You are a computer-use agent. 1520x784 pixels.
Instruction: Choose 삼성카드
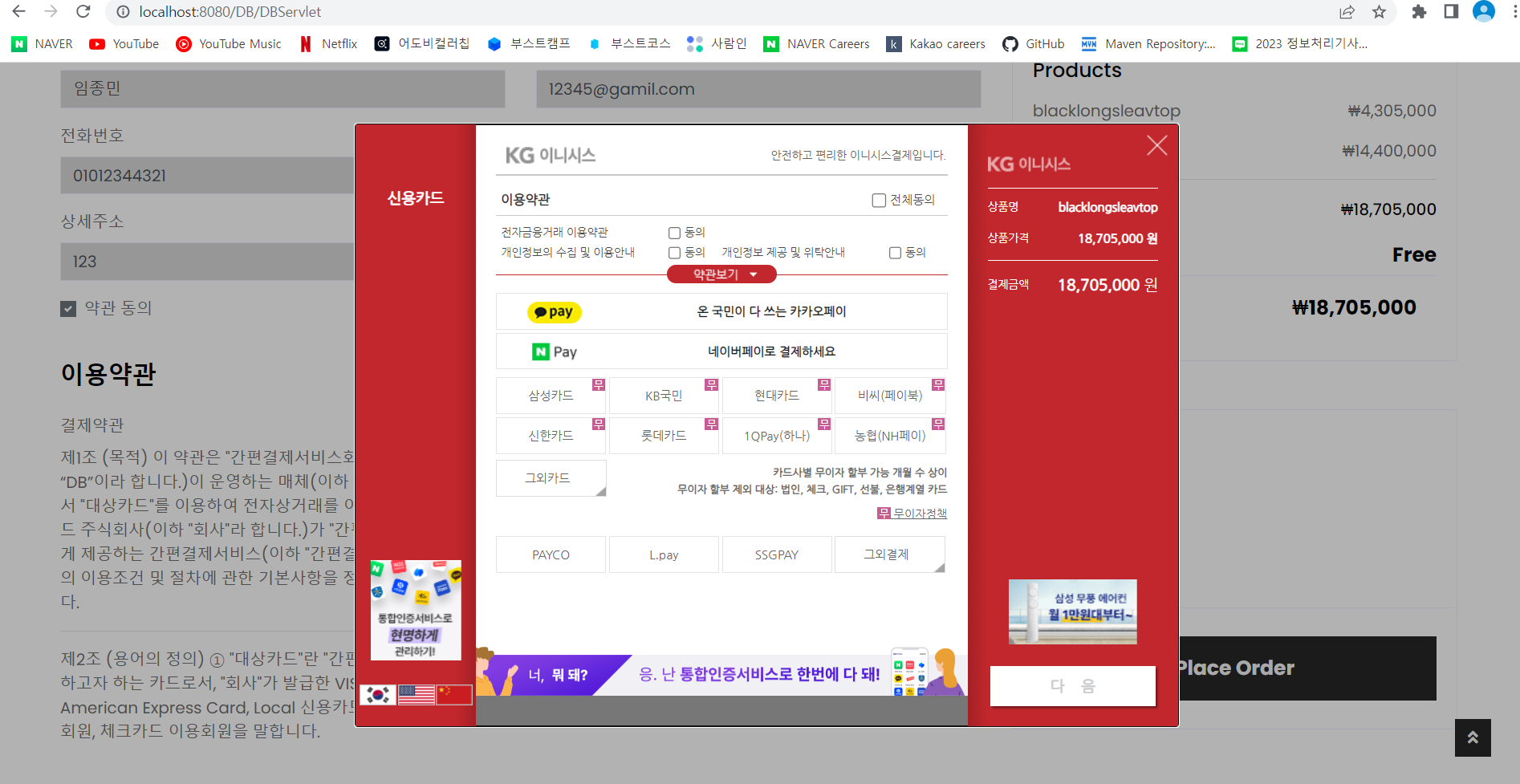pyautogui.click(x=551, y=396)
